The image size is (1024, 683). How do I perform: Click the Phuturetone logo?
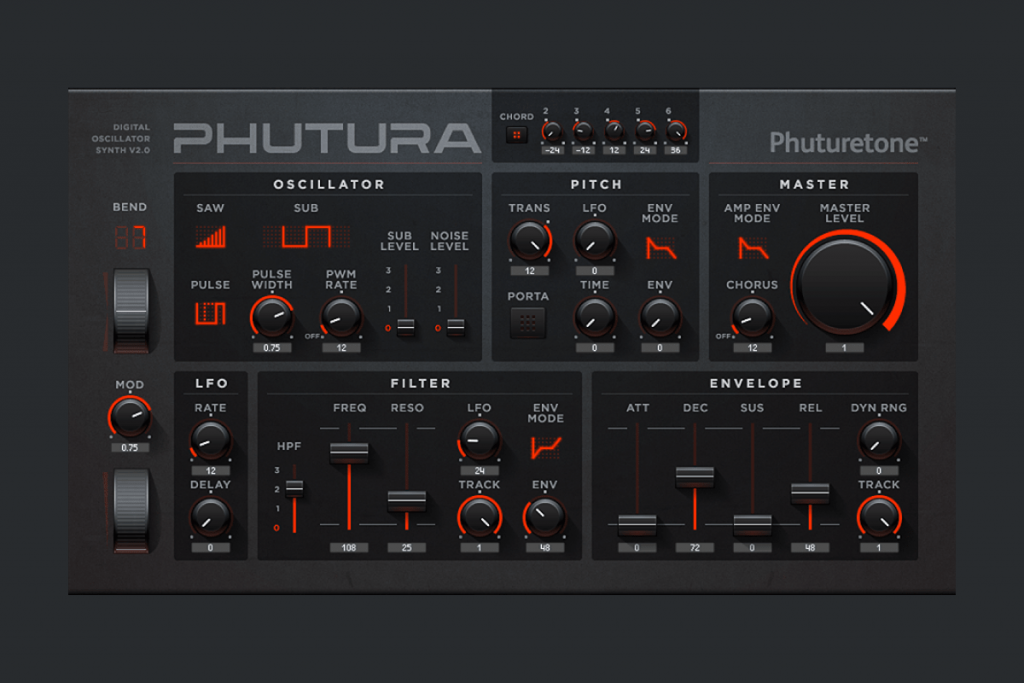(x=848, y=142)
